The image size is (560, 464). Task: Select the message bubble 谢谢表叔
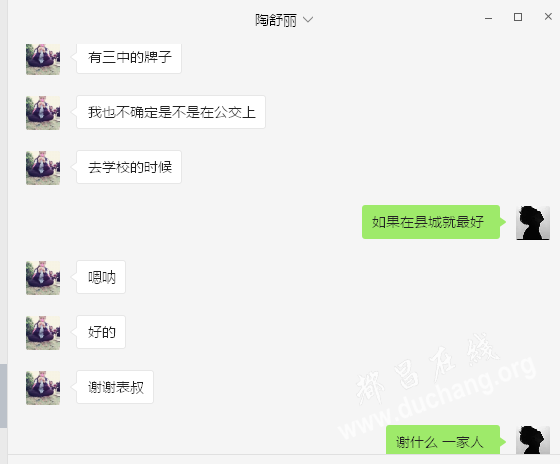tap(115, 387)
